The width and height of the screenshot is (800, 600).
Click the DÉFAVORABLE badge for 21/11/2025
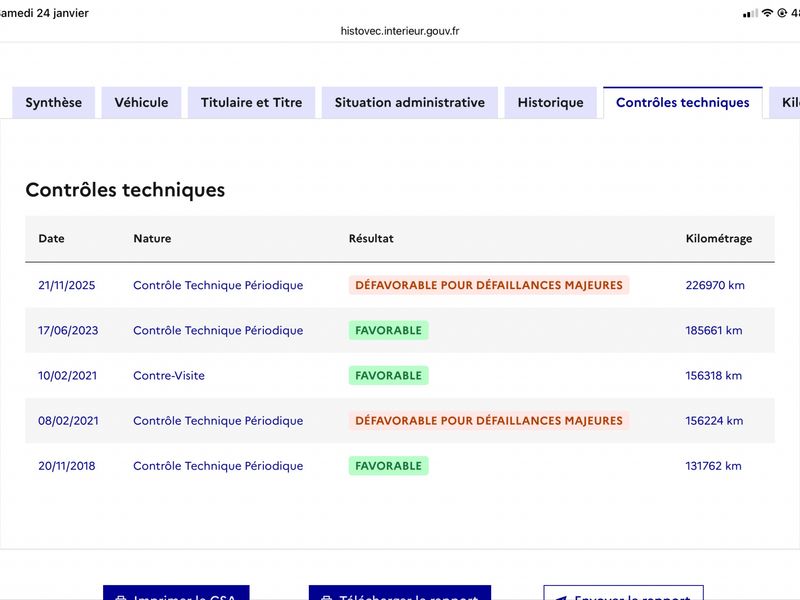(x=489, y=285)
